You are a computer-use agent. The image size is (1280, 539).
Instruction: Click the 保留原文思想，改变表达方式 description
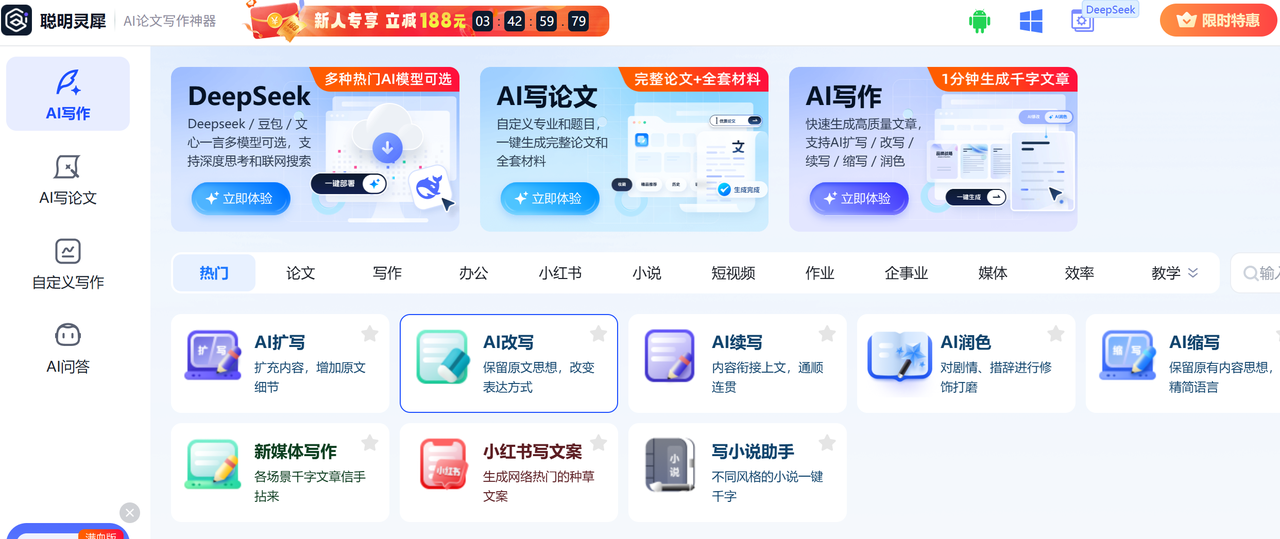tap(539, 377)
